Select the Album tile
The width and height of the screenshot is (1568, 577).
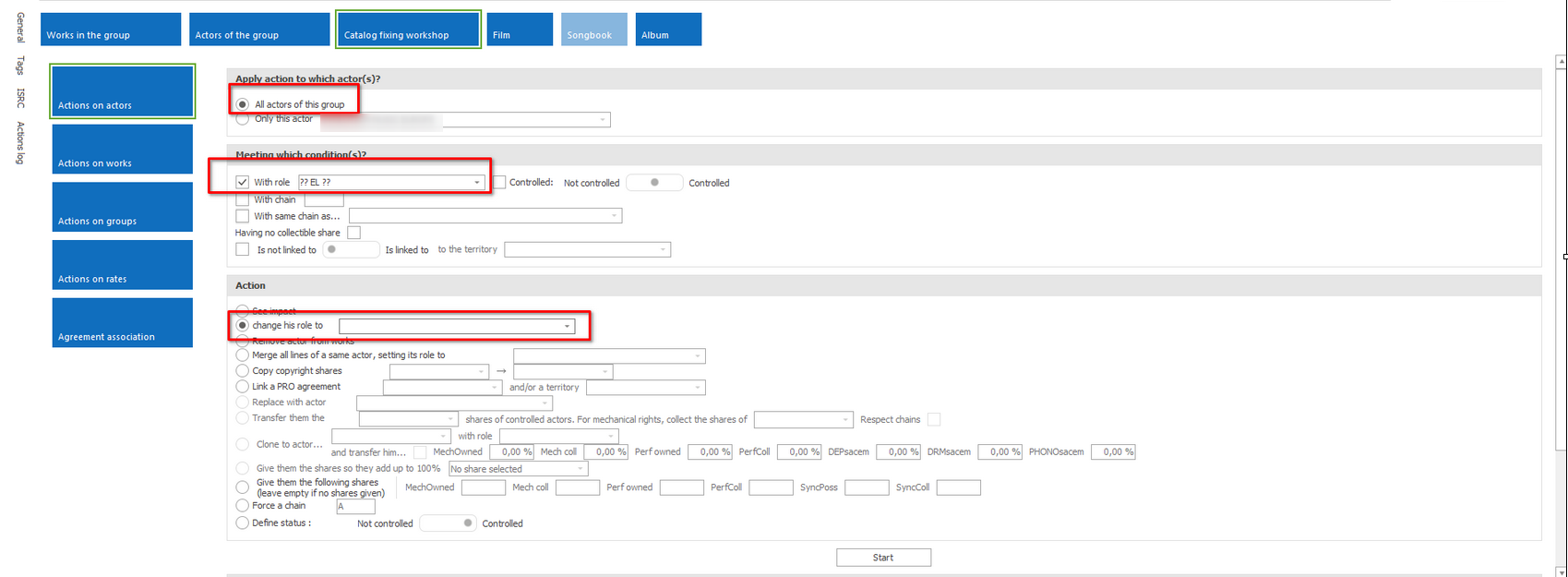[668, 30]
